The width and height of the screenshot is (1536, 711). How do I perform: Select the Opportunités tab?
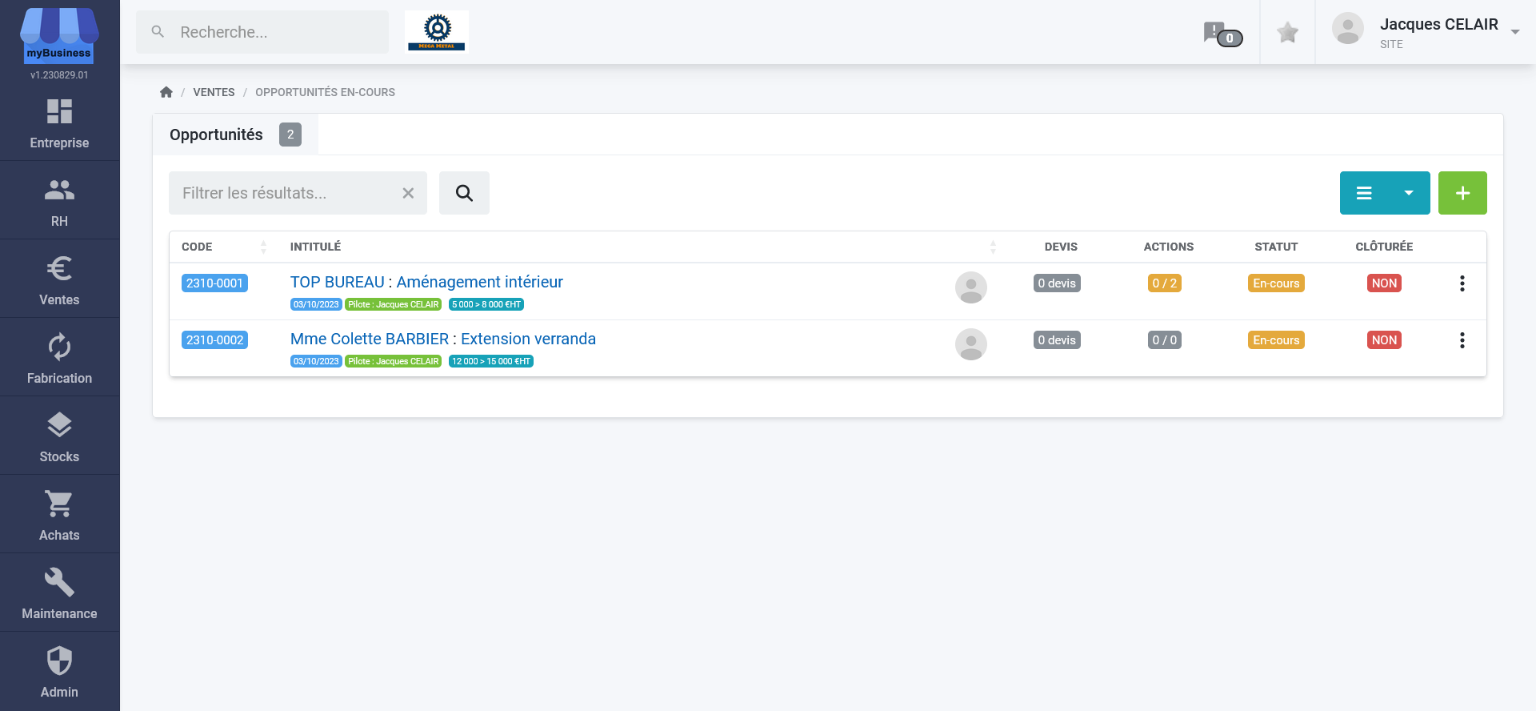coord(235,135)
